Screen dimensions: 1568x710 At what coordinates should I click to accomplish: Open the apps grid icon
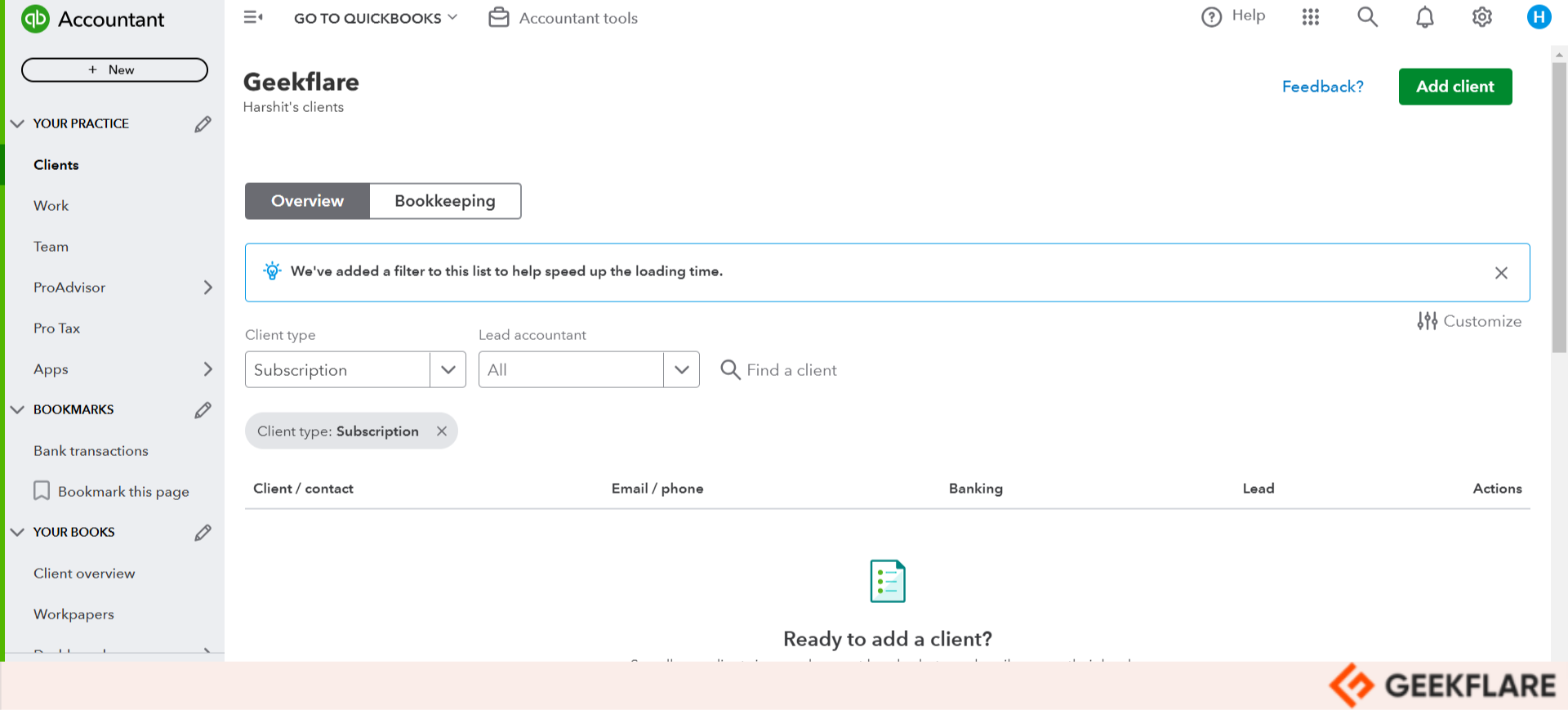click(1311, 16)
